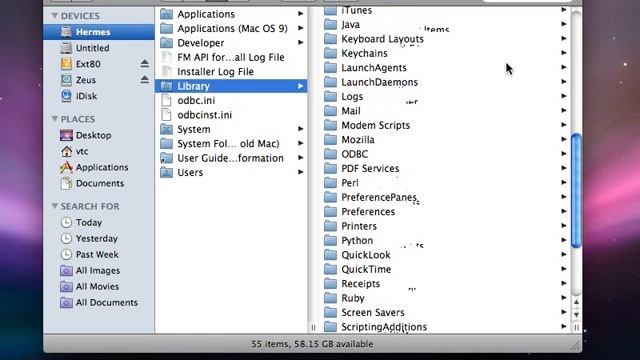This screenshot has height=360, width=640.
Task: Select the Users folder icon
Action: point(166,172)
